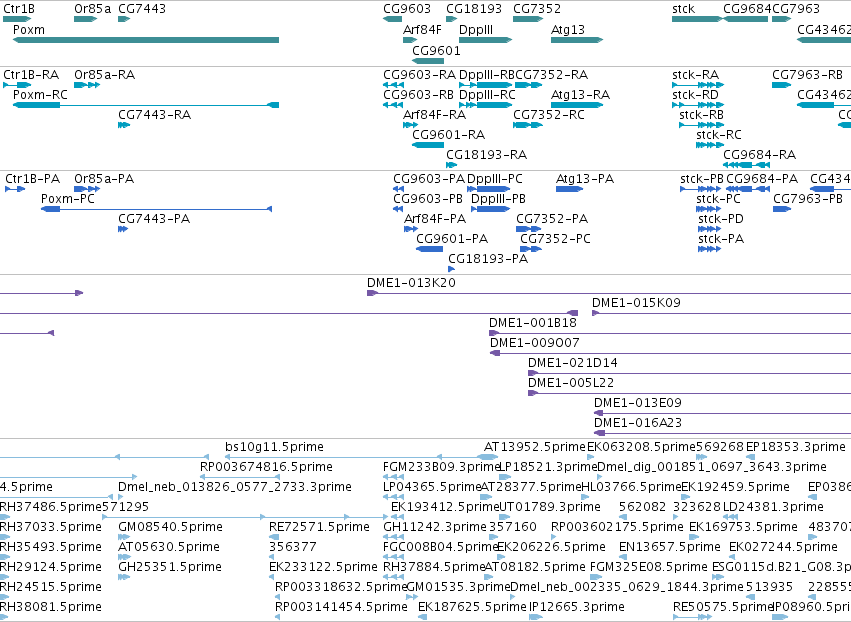851x622 pixels.
Task: Click the Atg13-PA protein label
Action: [585, 179]
